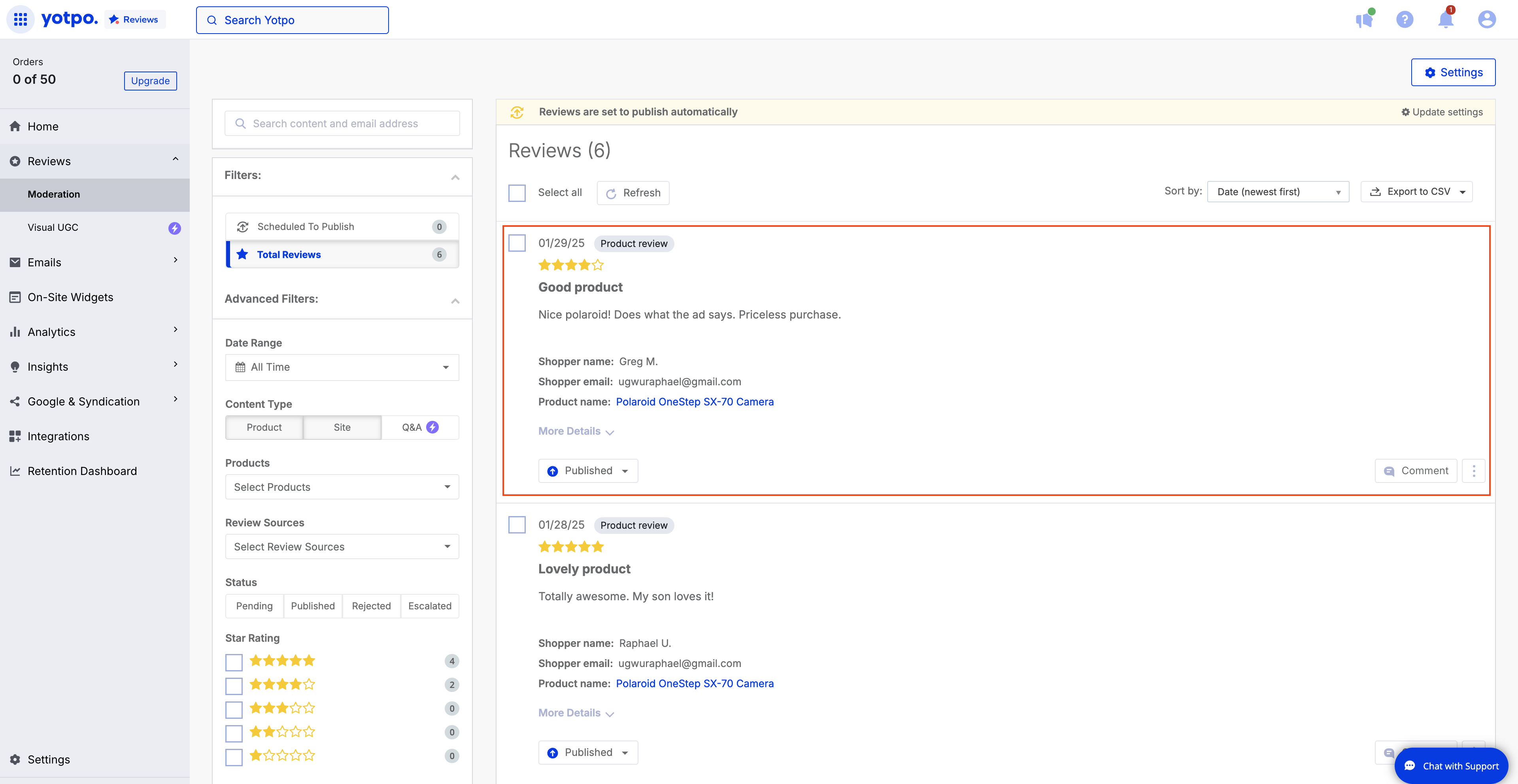Click the profile avatar icon
This screenshot has height=784, width=1518.
coord(1486,19)
